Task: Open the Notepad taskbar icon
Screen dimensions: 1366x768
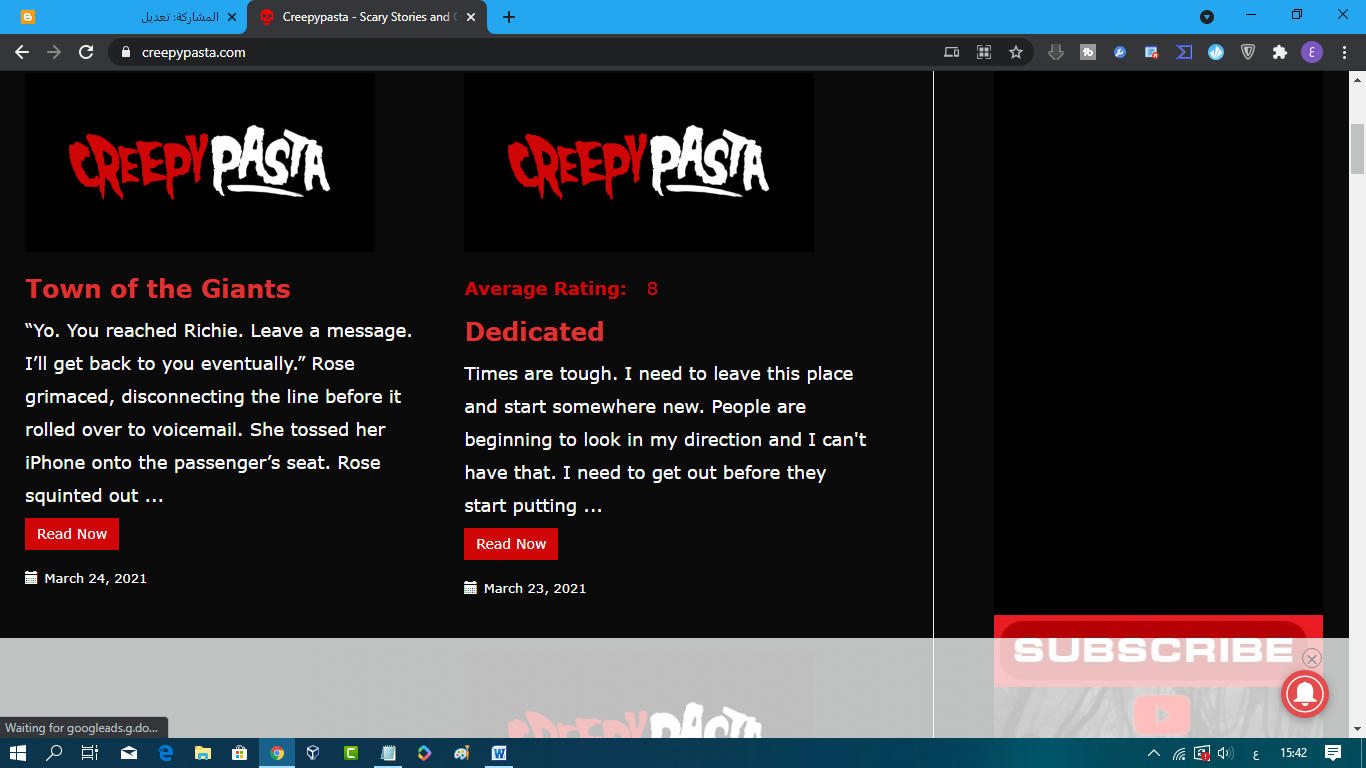Action: click(x=388, y=753)
